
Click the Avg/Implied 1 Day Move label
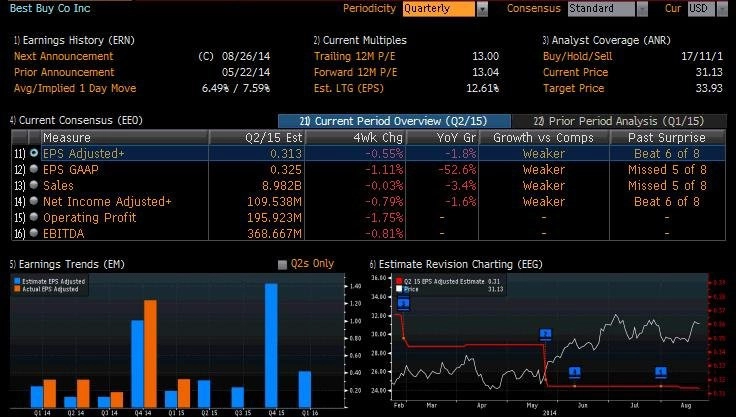click(x=75, y=88)
